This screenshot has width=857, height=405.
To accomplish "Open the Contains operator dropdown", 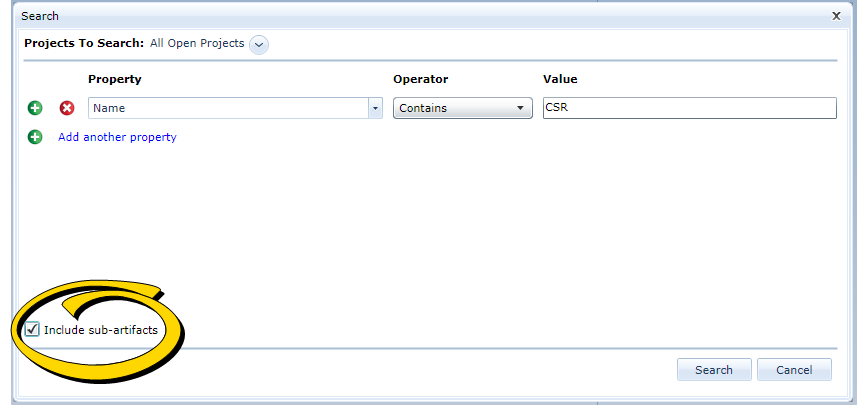I will point(462,108).
